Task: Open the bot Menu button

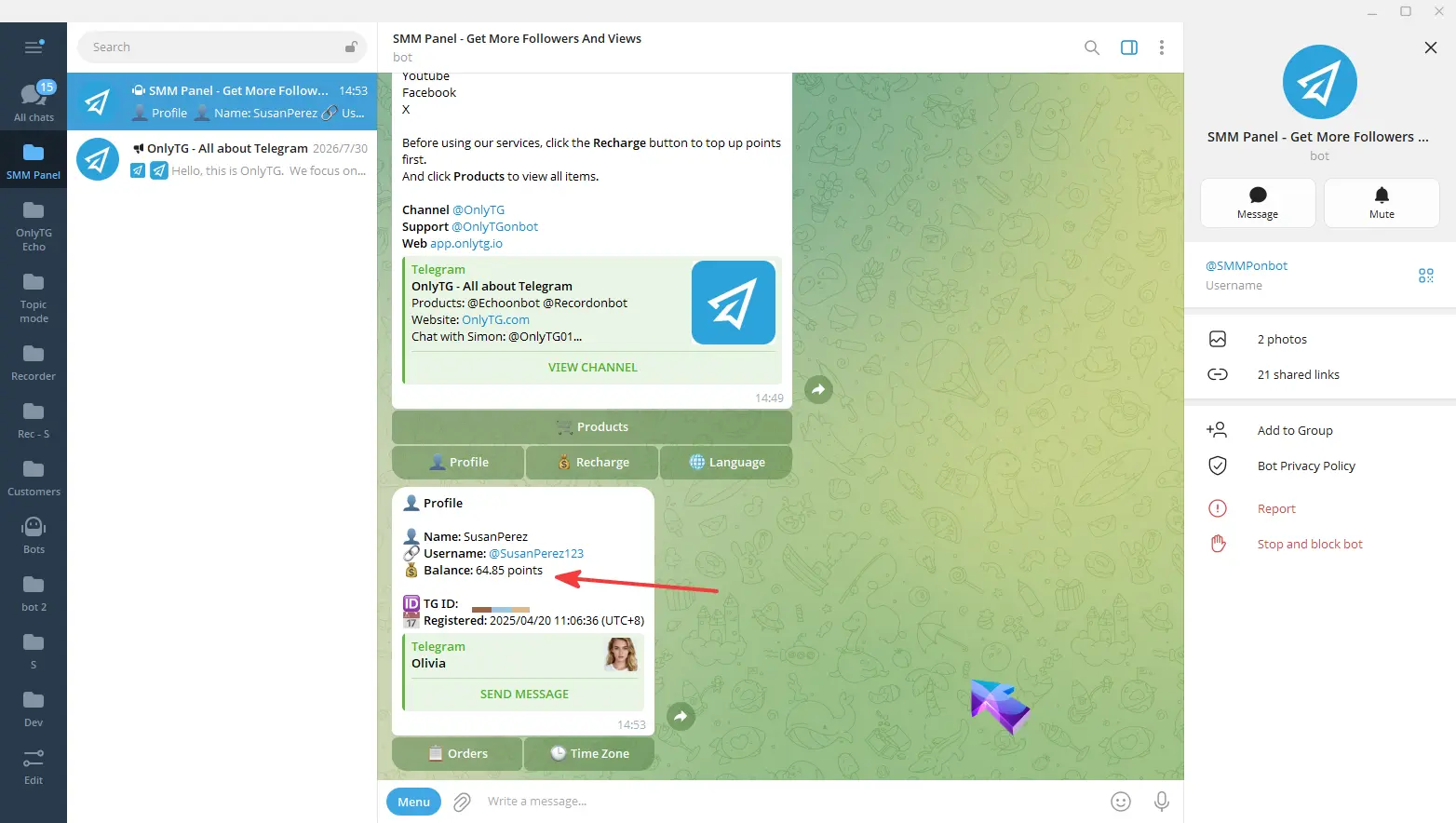Action: 413,802
